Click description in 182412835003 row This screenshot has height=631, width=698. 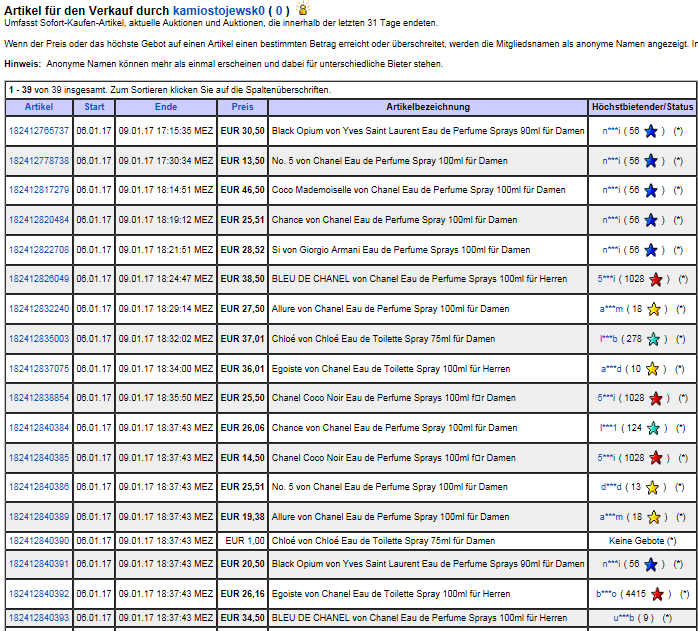[x=383, y=339]
